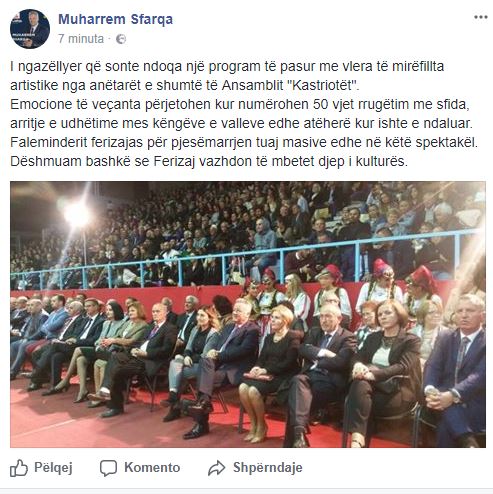This screenshot has height=494, width=493.
Task: Share the post via Shpërndaje label
Action: click(268, 468)
